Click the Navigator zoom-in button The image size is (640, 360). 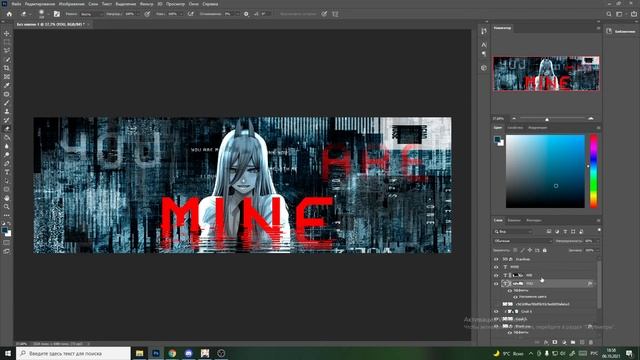[591, 118]
